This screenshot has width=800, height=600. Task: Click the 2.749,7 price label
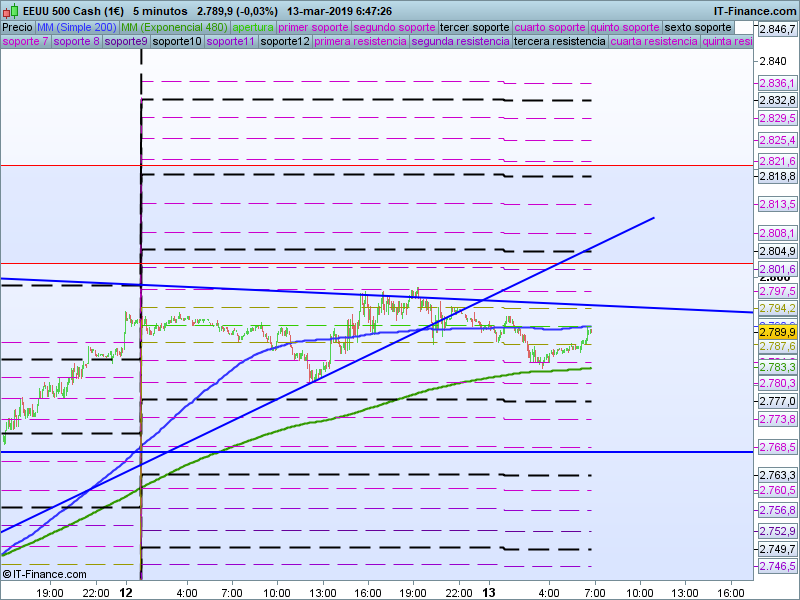pos(777,549)
